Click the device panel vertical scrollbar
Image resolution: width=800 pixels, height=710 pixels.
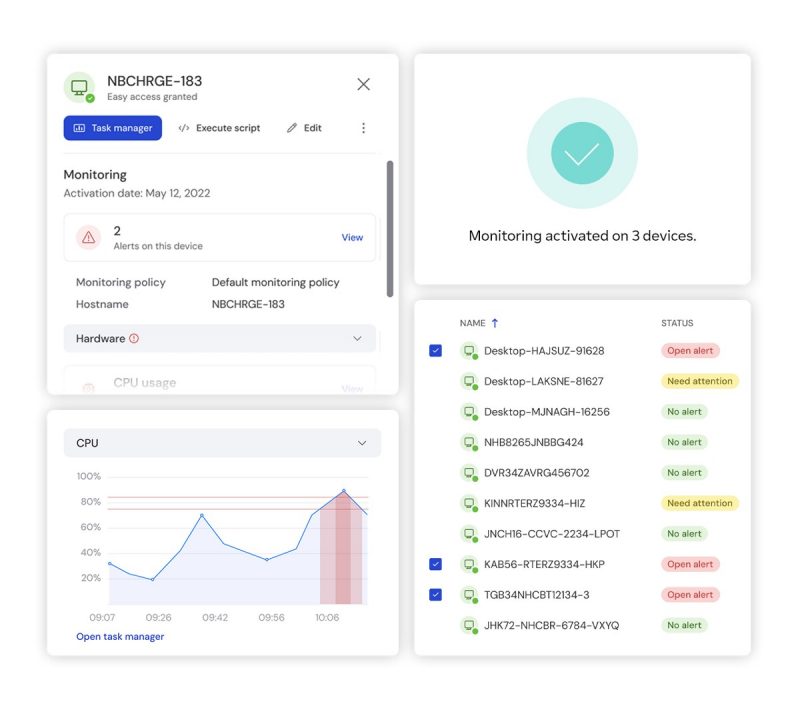pyautogui.click(x=390, y=229)
